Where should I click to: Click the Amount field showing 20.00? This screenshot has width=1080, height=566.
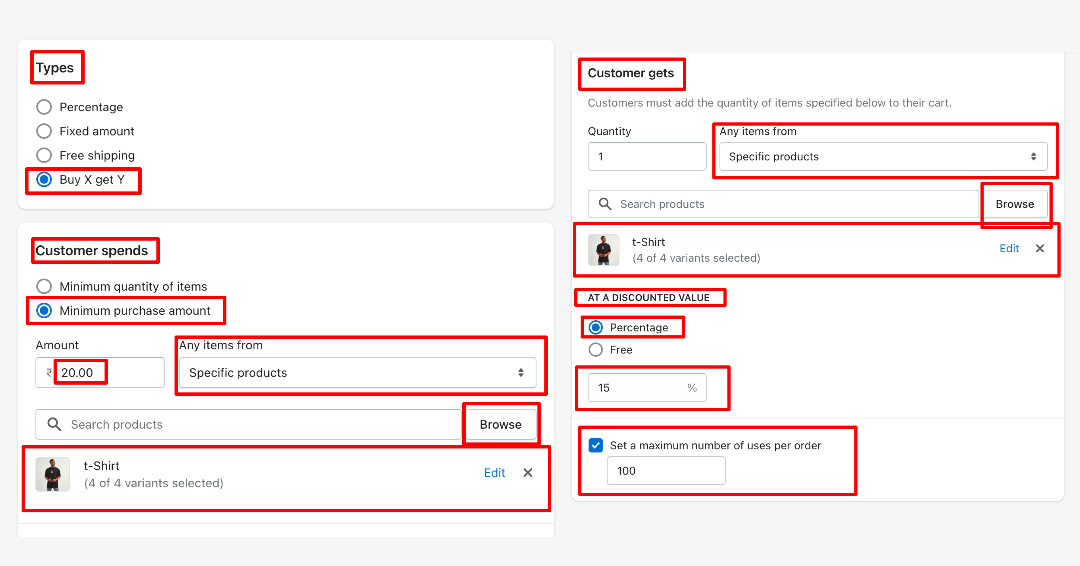tap(101, 373)
